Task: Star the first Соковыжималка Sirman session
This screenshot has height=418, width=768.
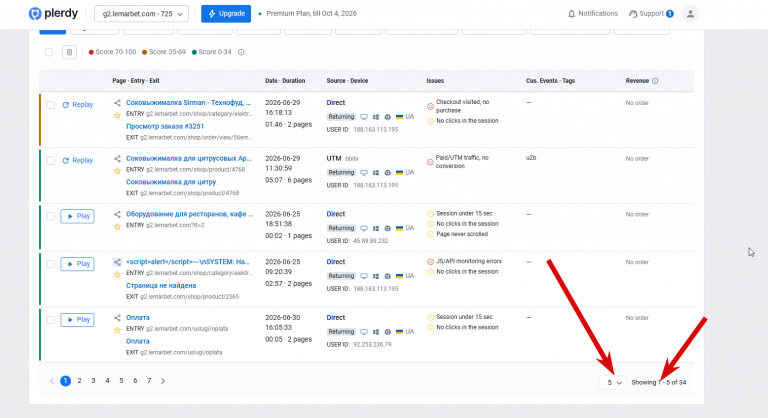Action: tap(117, 116)
